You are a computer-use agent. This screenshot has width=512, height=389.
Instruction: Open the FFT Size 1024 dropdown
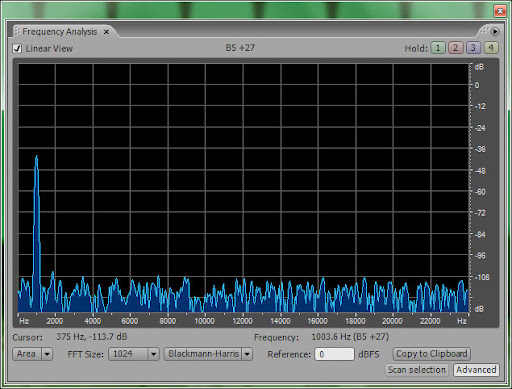pos(133,354)
